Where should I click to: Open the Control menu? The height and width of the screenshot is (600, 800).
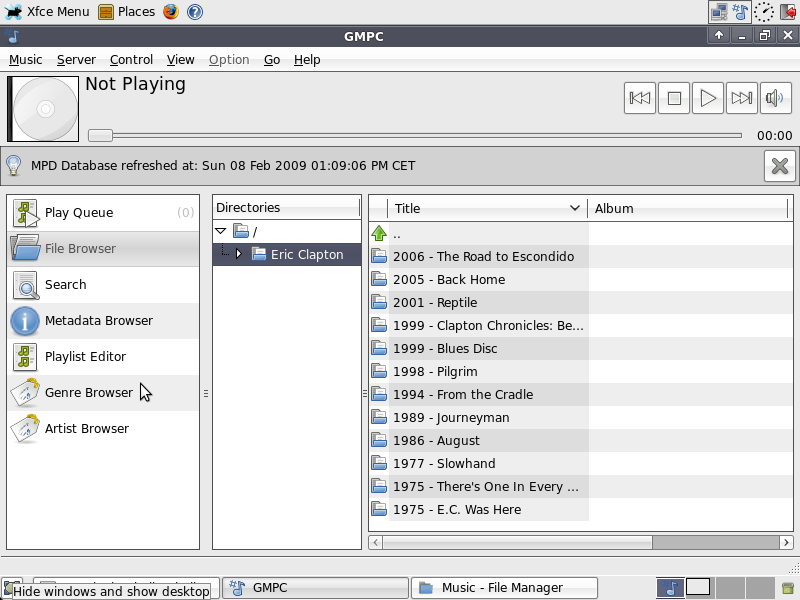(x=131, y=60)
